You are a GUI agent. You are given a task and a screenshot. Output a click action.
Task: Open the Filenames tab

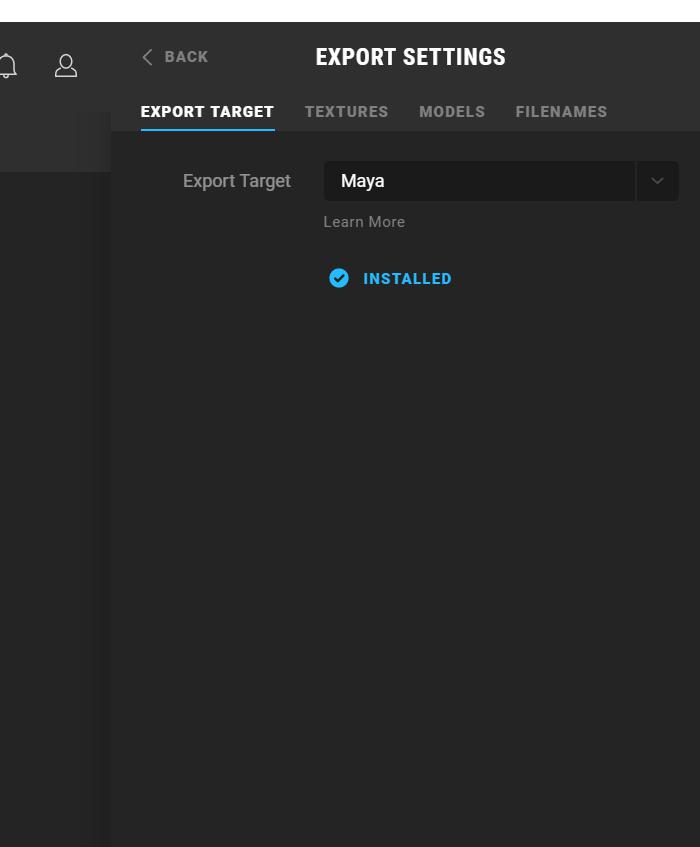click(x=561, y=112)
